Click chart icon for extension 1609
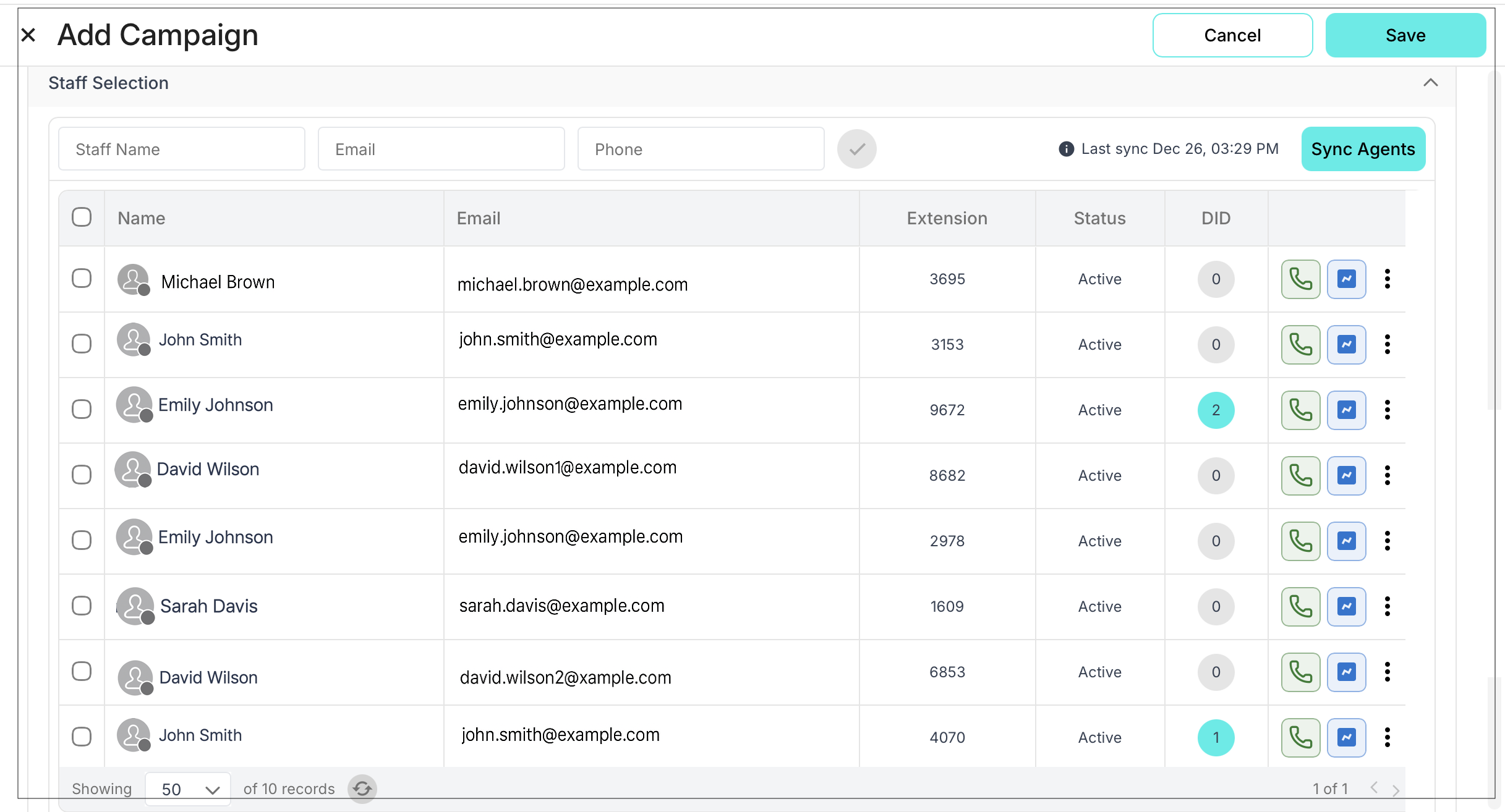 (x=1346, y=607)
